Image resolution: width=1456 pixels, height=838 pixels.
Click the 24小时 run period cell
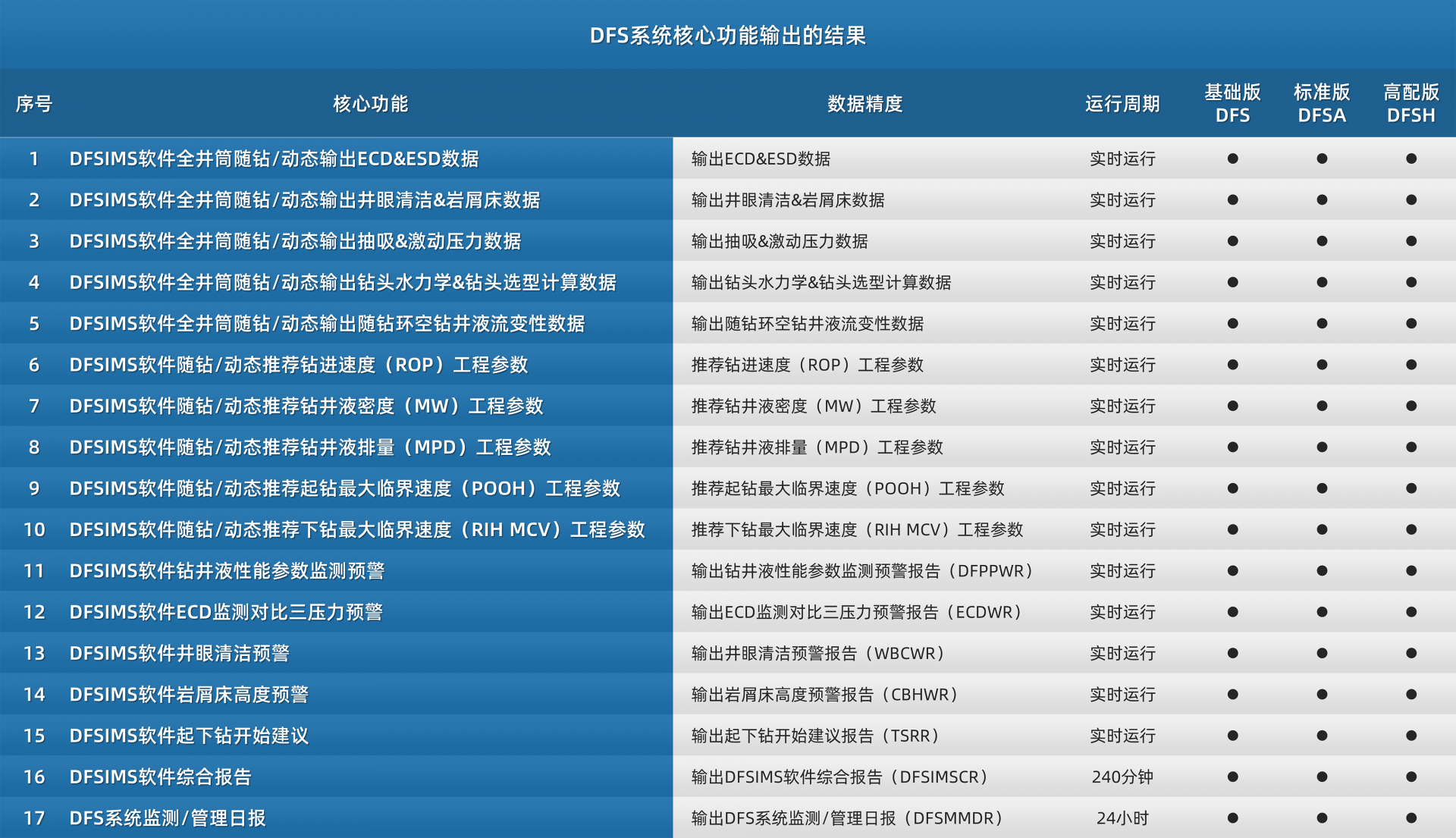1122,818
